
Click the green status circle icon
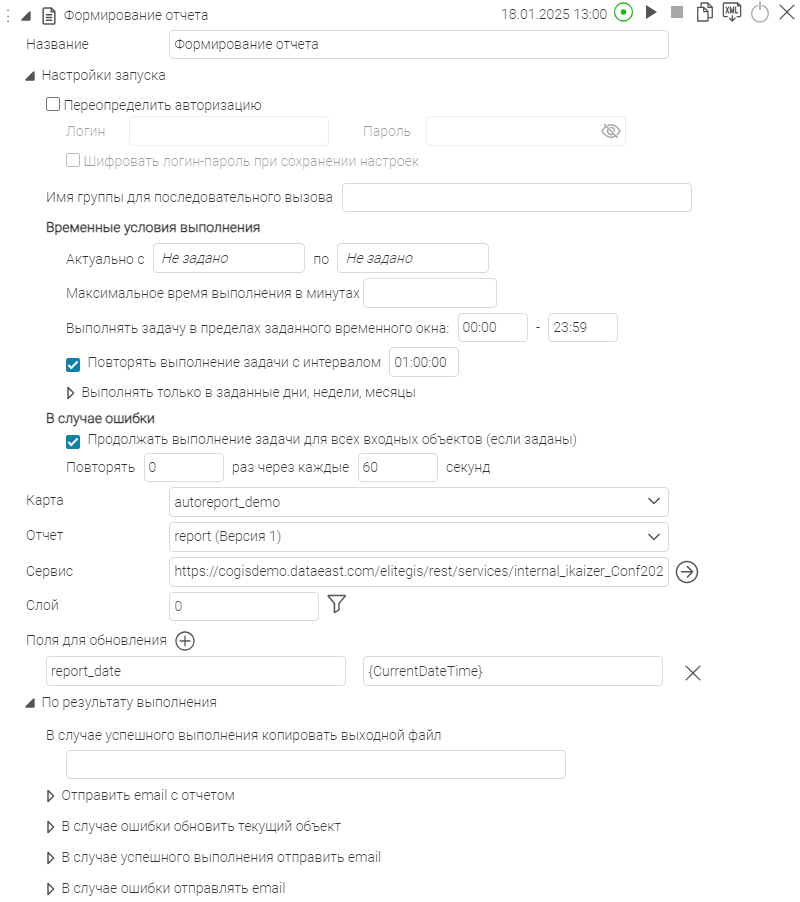click(624, 13)
